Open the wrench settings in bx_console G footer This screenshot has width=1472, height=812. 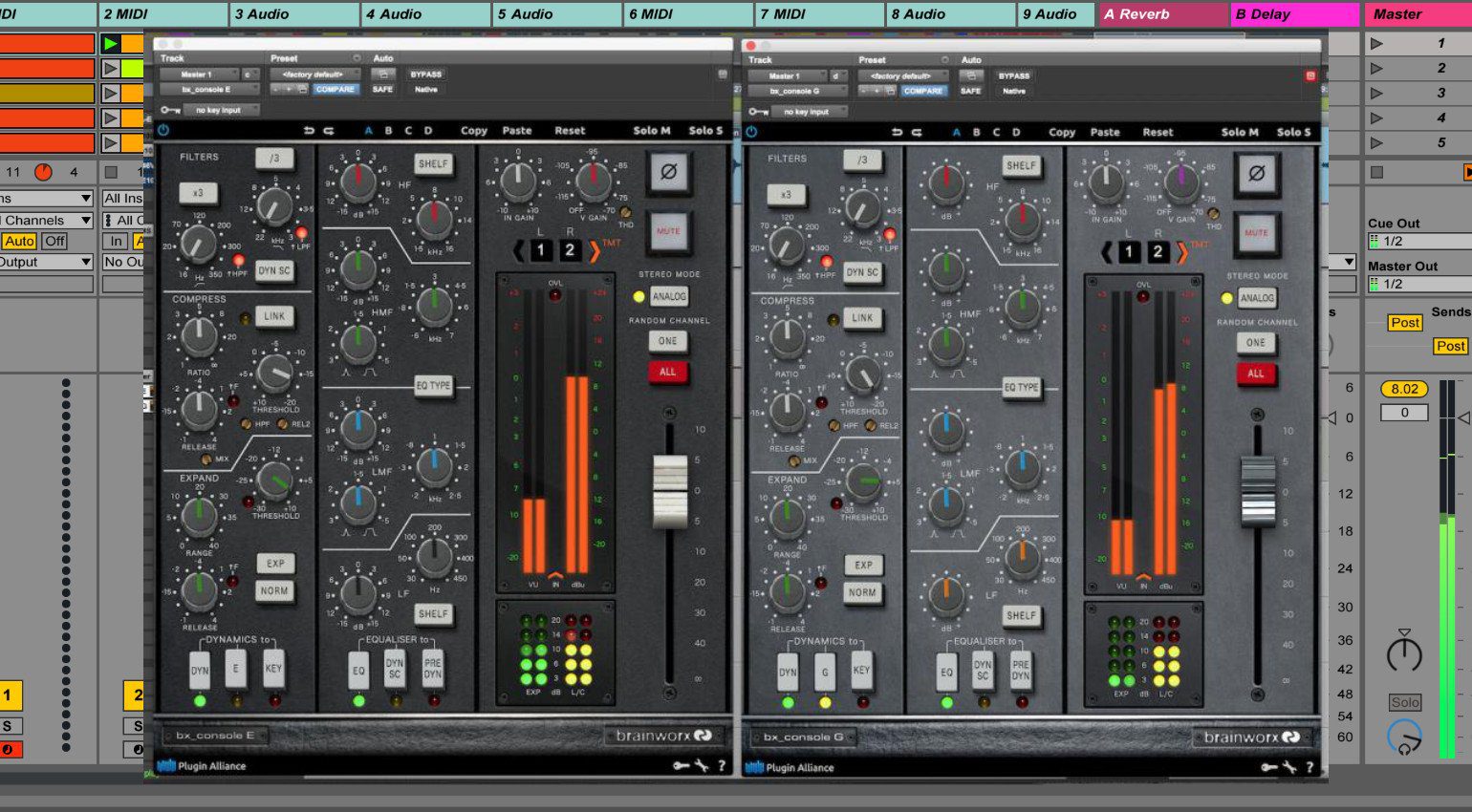(x=1288, y=767)
